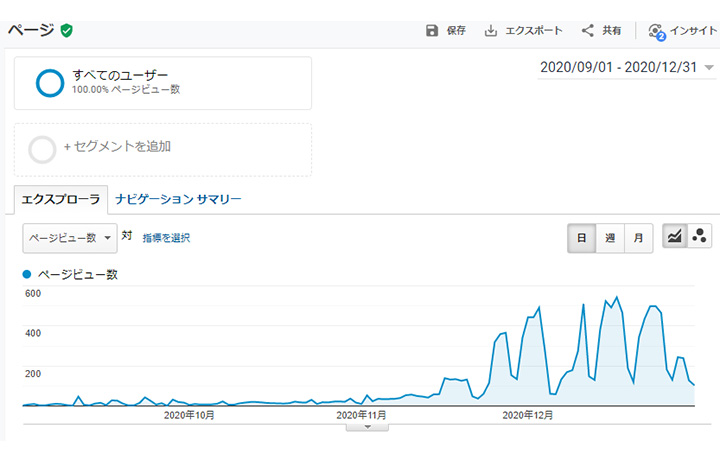Image resolution: width=720 pixels, height=450 pixels.
Task: Click the green verified shield icon
Action: tap(67, 30)
